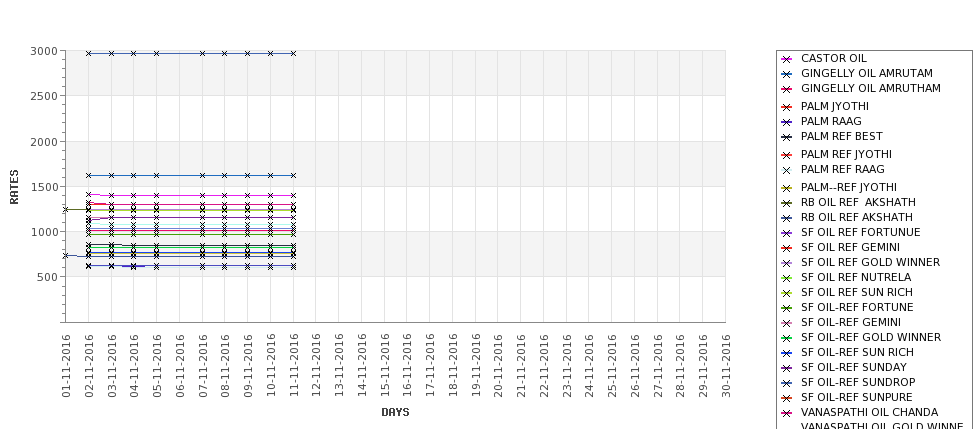This screenshot has height=429, width=975.
Task: Click the 04-11-2016 date label
Action: pos(134,366)
